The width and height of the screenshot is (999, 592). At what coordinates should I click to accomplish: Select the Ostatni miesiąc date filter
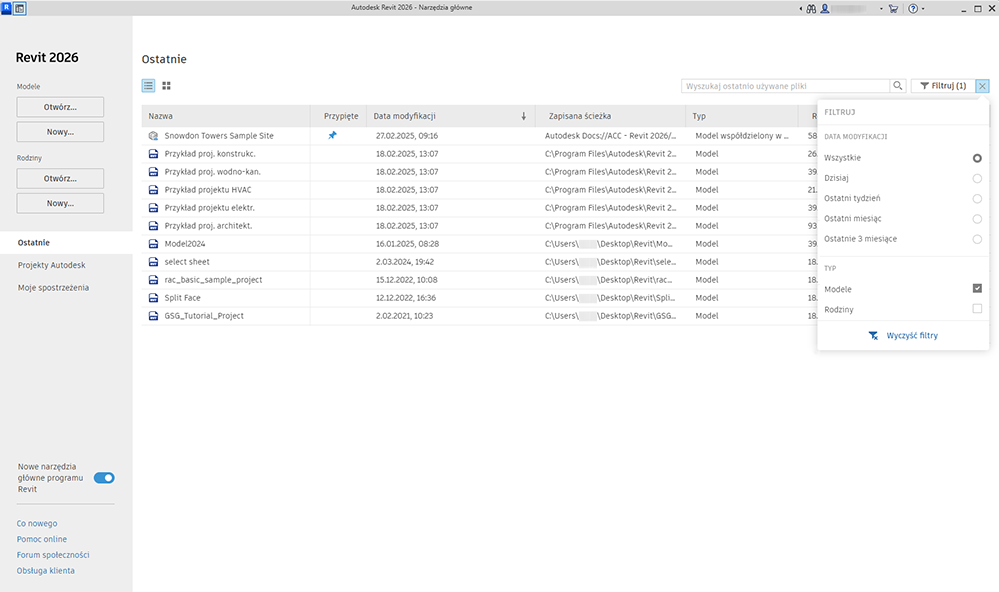tap(977, 219)
